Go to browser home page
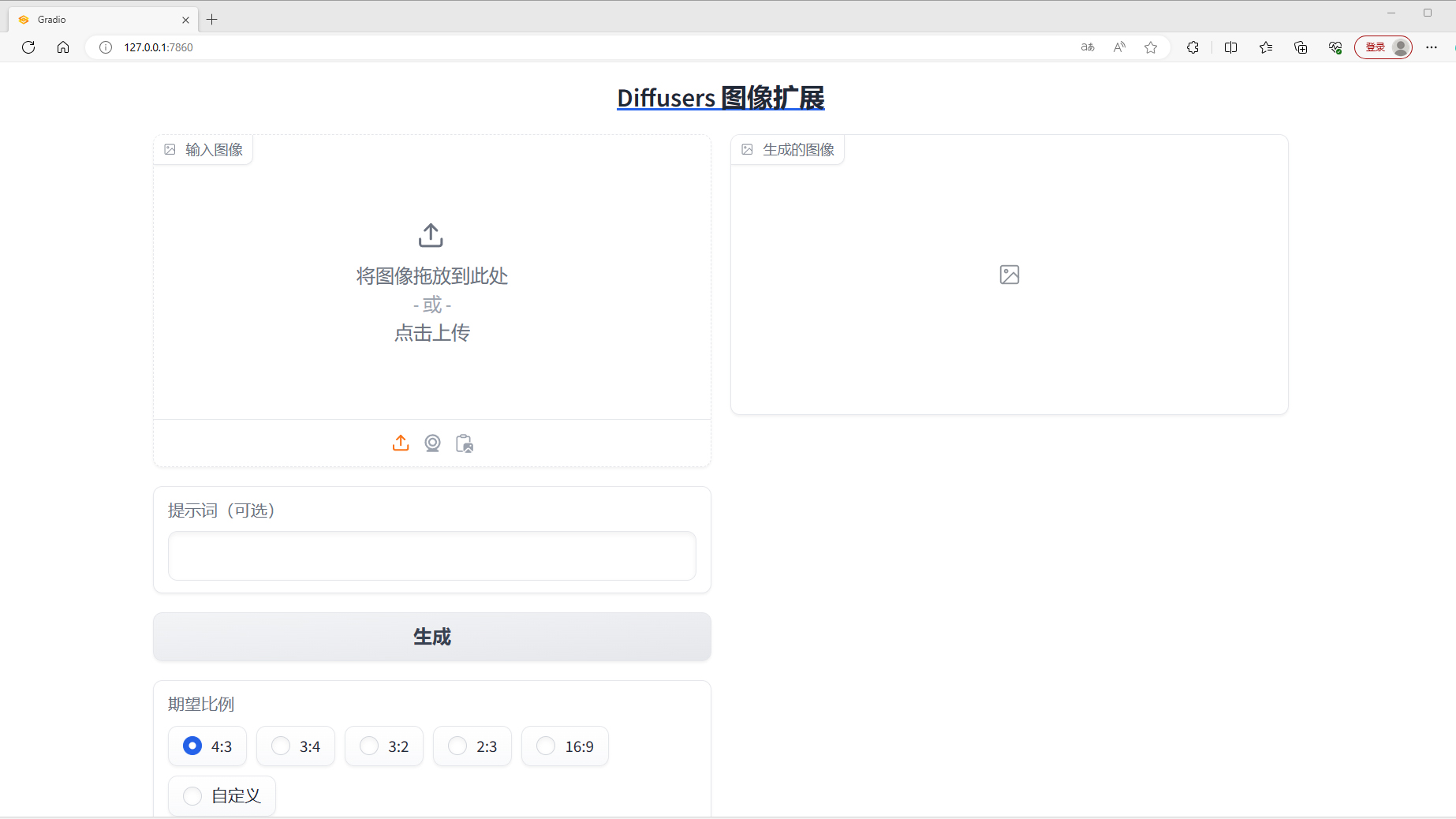 pos(63,47)
